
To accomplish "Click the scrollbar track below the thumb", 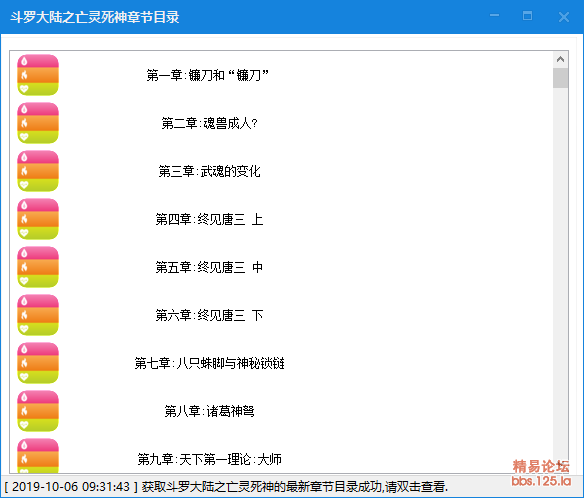I will point(560,272).
